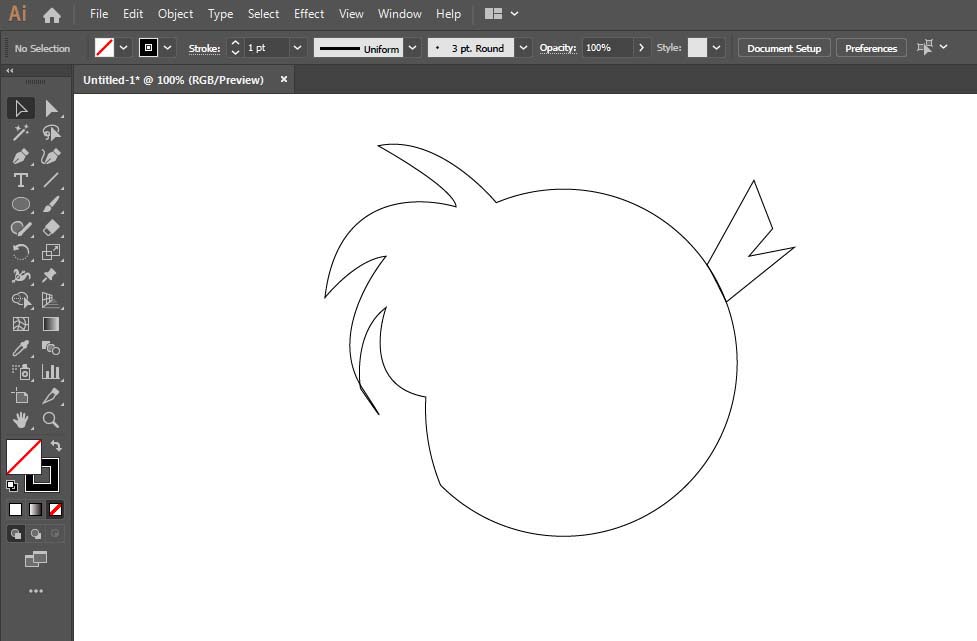Open the fill color dropdown in control bar

coord(123,48)
